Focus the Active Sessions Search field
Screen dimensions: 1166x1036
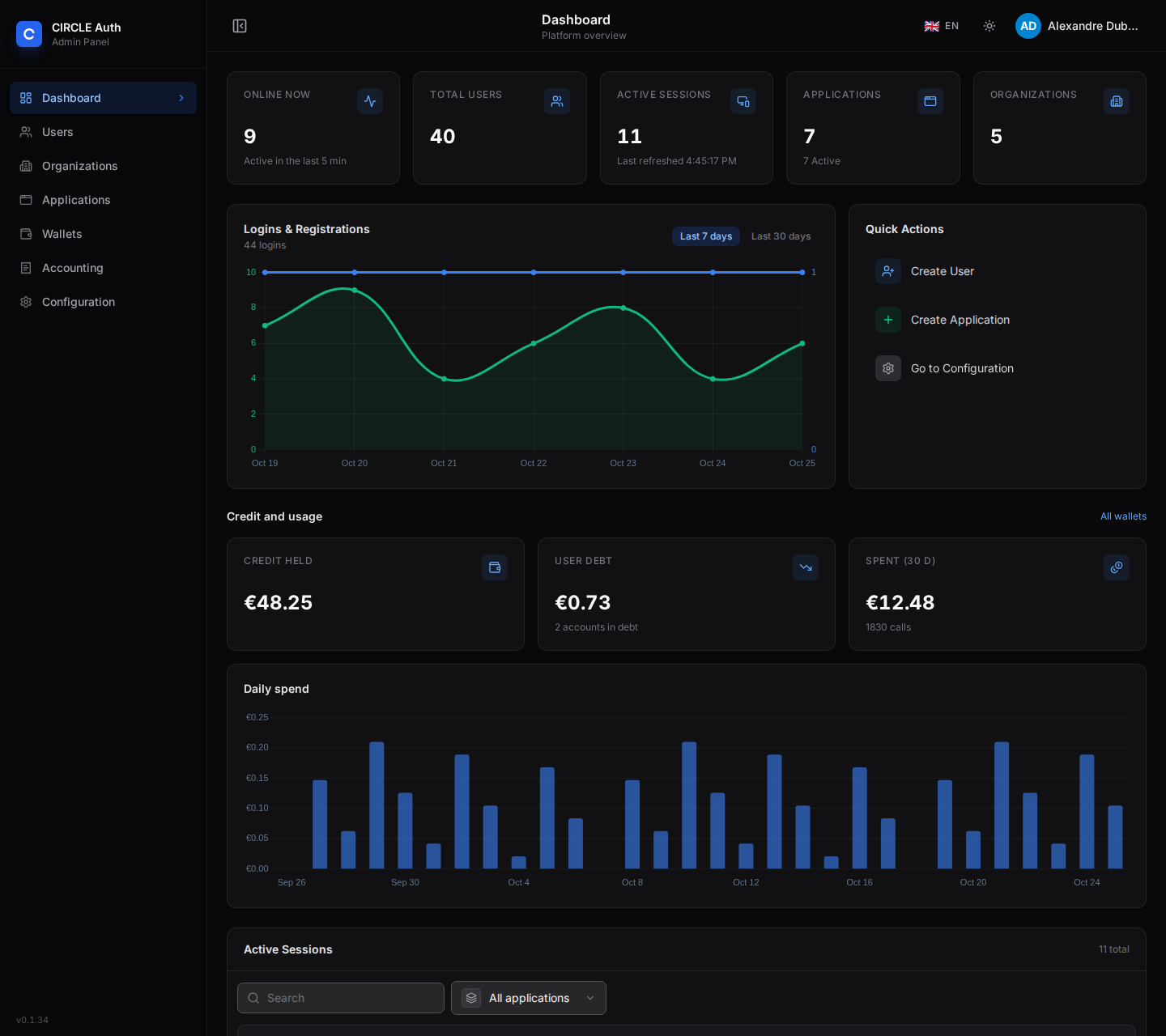click(x=341, y=998)
